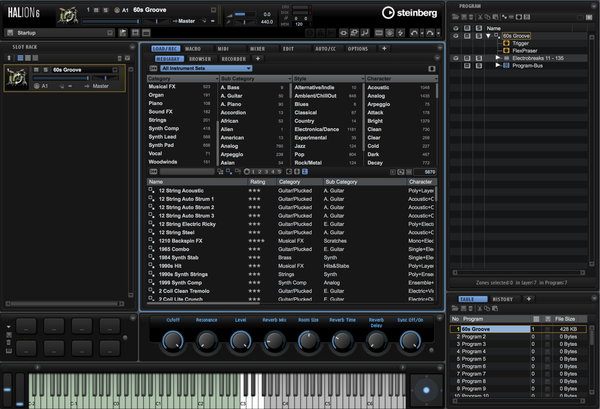Open the Sub Category column filter dropdown
The width and height of the screenshot is (600, 409).
click(x=290, y=78)
